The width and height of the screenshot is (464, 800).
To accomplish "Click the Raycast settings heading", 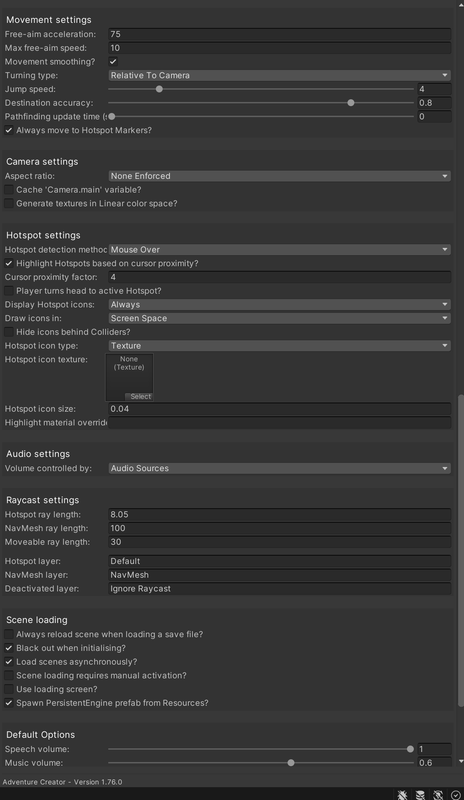I will 42,500.
